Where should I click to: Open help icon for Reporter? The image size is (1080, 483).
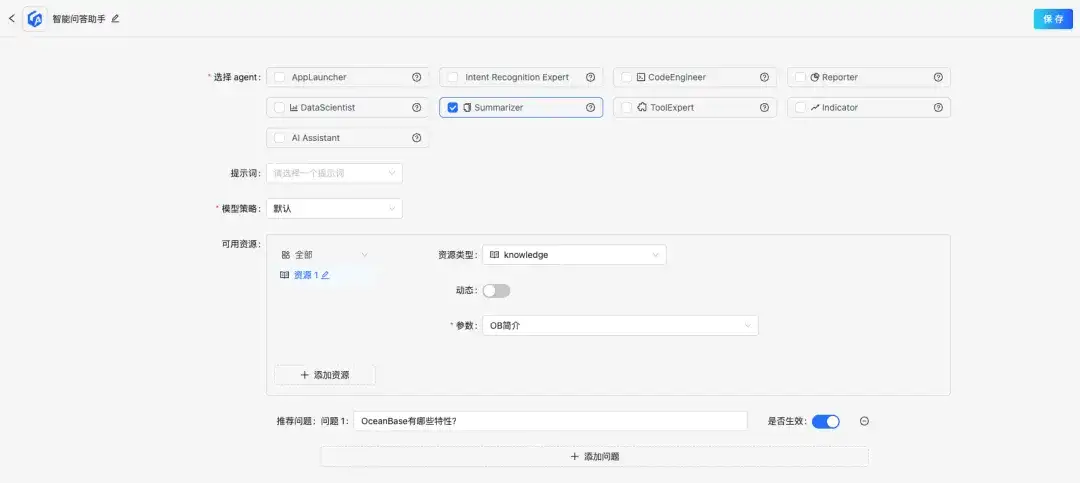[938, 77]
